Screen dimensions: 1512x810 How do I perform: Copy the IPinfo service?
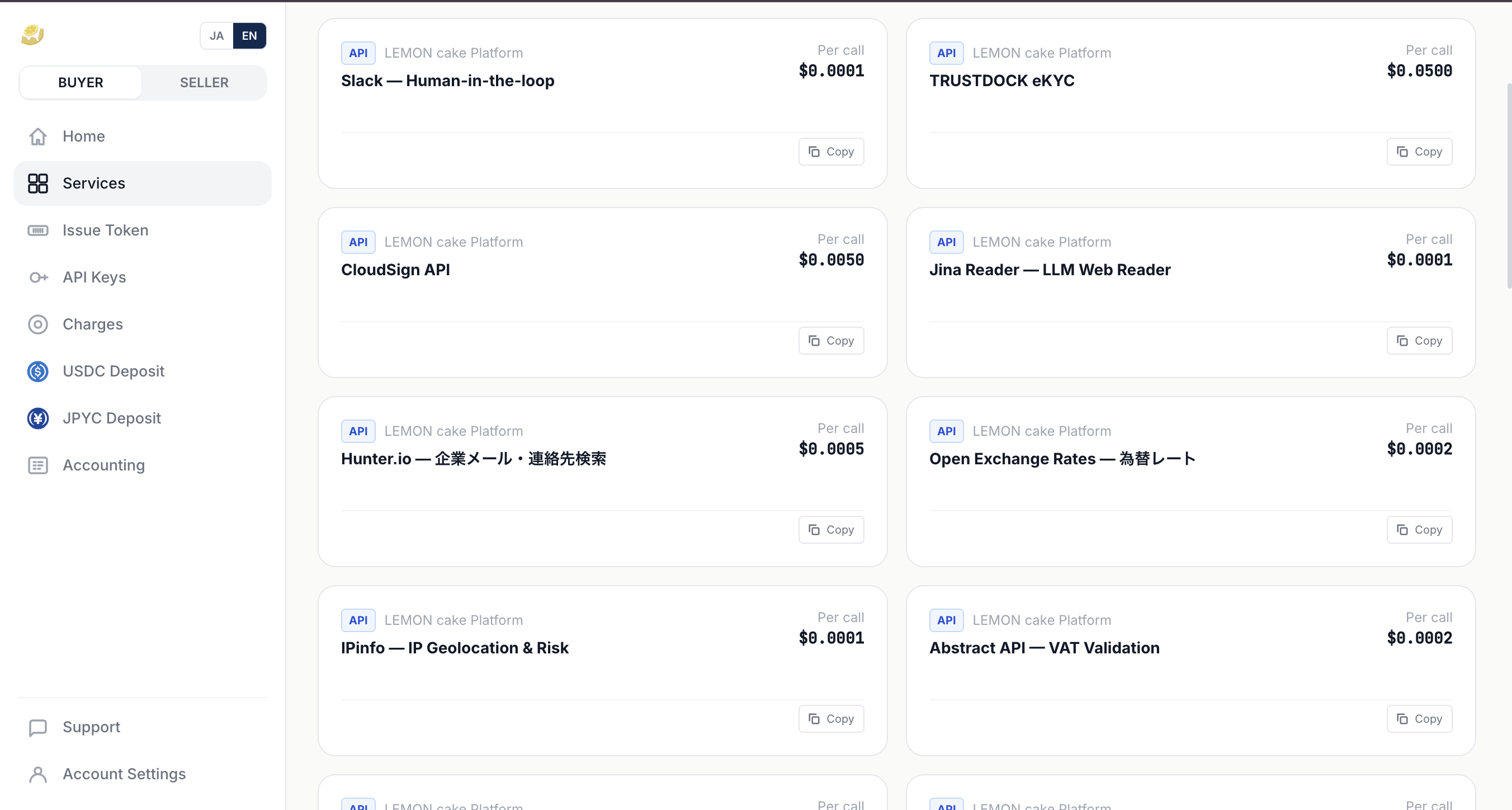pos(831,719)
